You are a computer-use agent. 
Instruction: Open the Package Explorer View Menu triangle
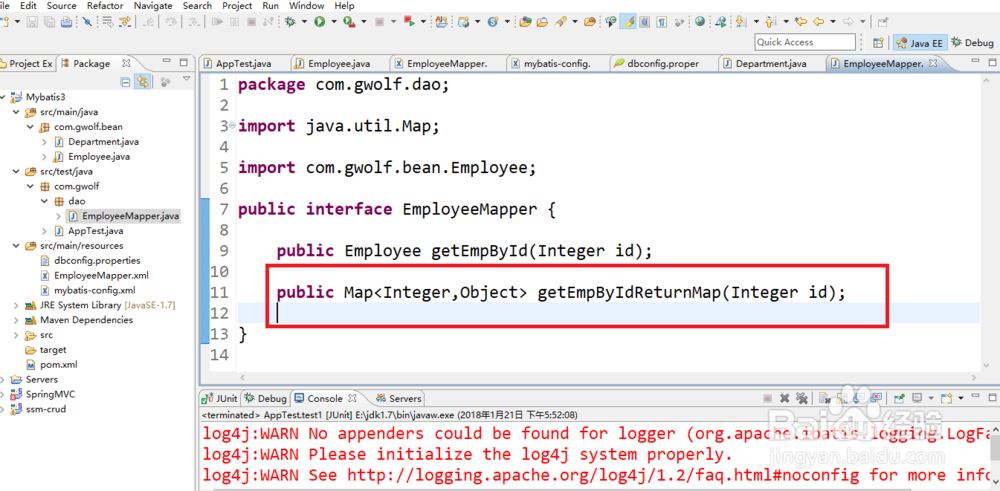(x=186, y=80)
